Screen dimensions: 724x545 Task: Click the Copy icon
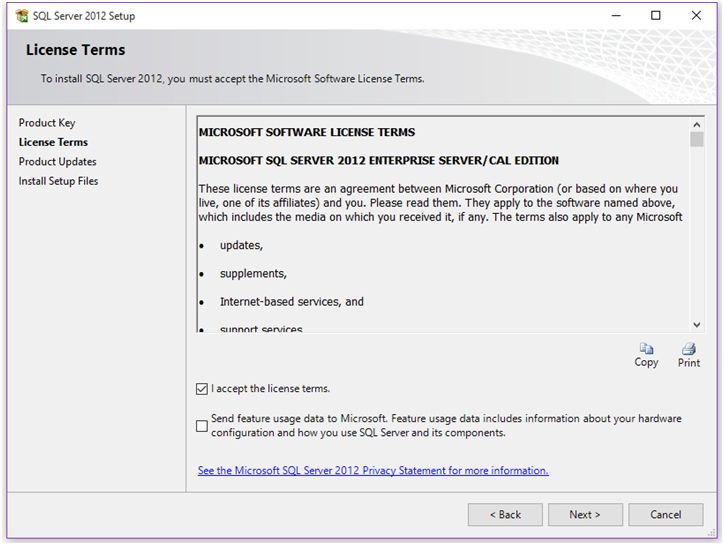point(646,350)
